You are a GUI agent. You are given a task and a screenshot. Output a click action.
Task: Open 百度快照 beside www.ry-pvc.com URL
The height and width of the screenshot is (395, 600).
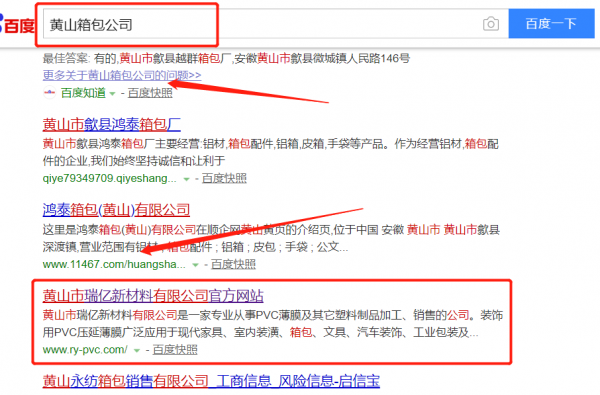(x=175, y=349)
